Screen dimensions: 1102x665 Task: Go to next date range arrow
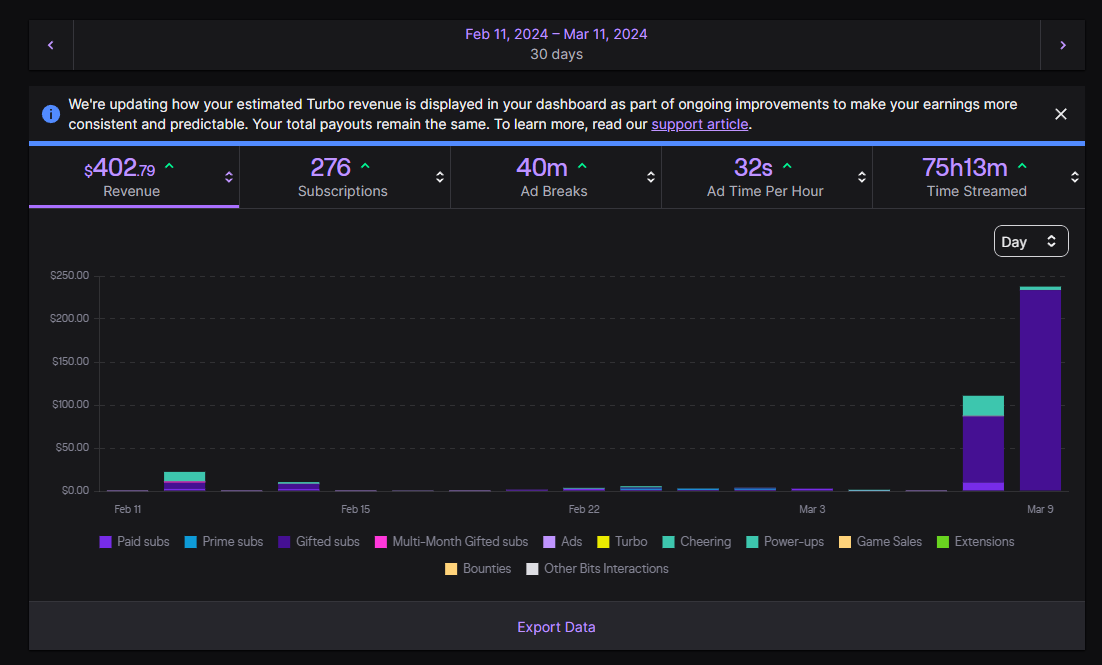pos(1063,45)
